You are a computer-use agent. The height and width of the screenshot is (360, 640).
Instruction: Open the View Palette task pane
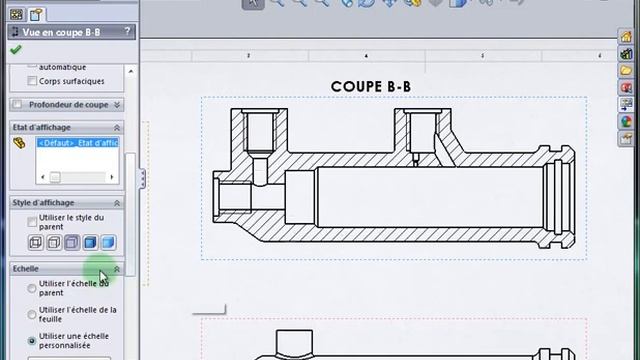click(626, 104)
